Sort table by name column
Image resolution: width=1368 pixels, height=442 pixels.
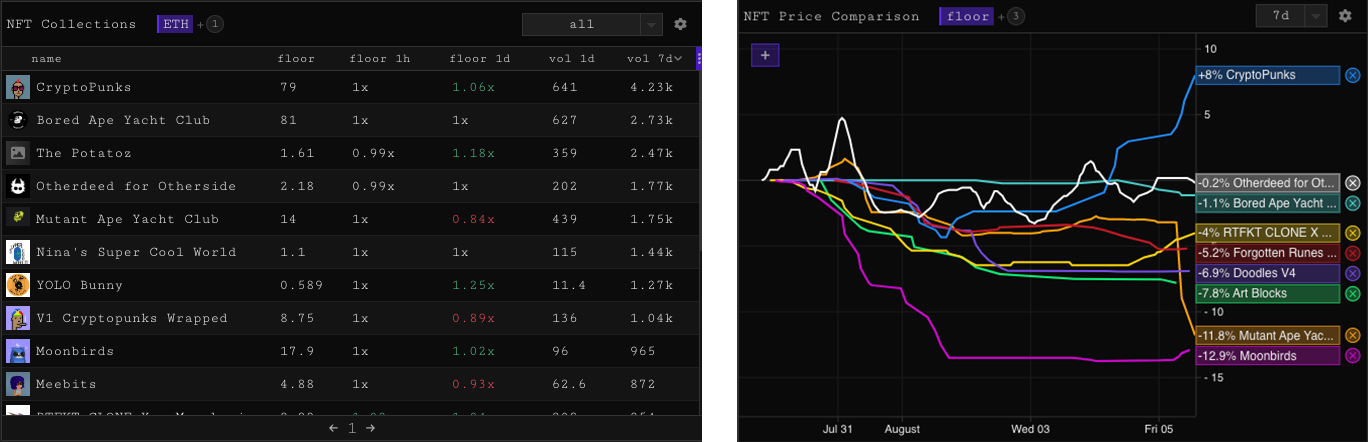46,59
